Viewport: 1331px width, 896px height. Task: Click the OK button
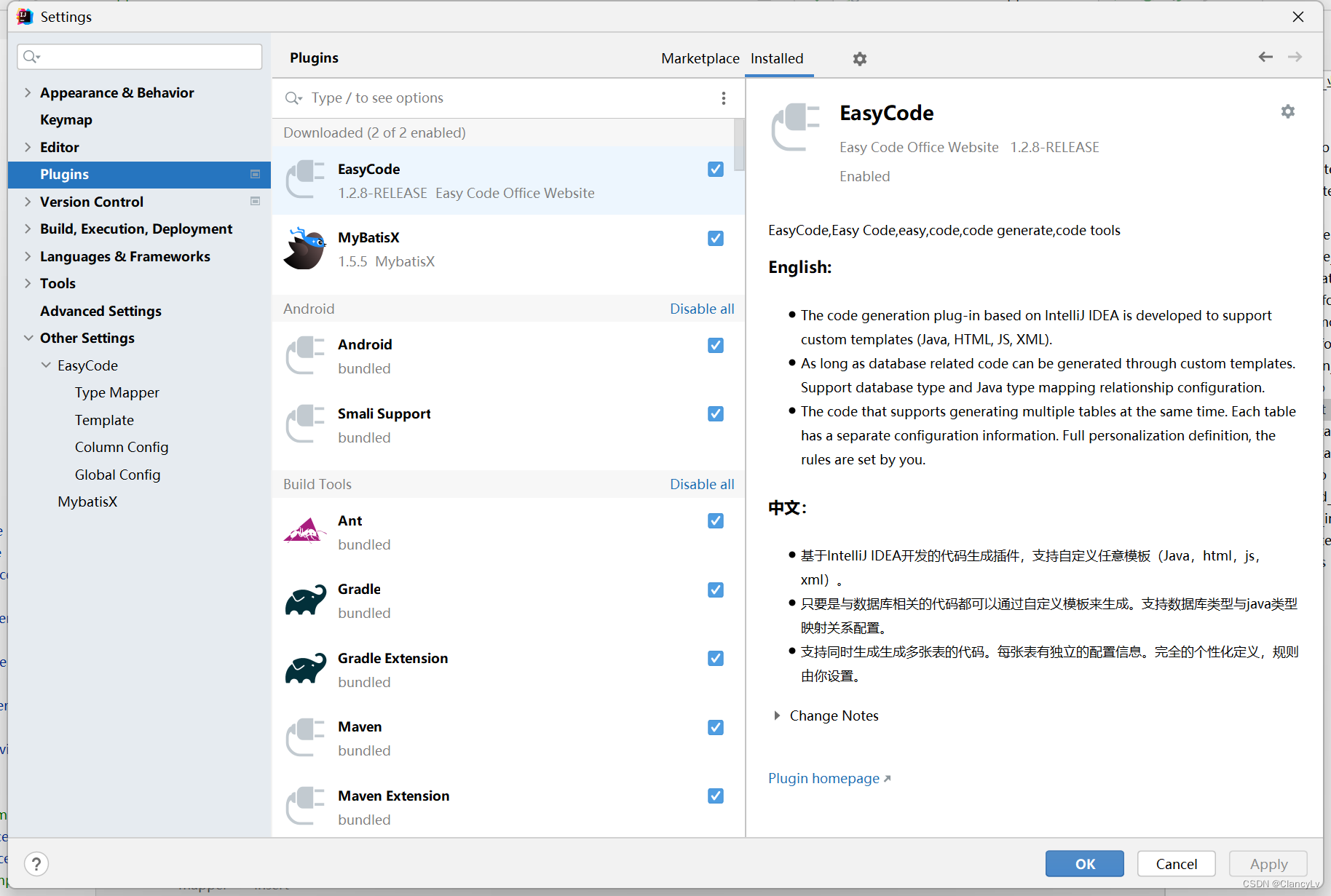pos(1084,864)
